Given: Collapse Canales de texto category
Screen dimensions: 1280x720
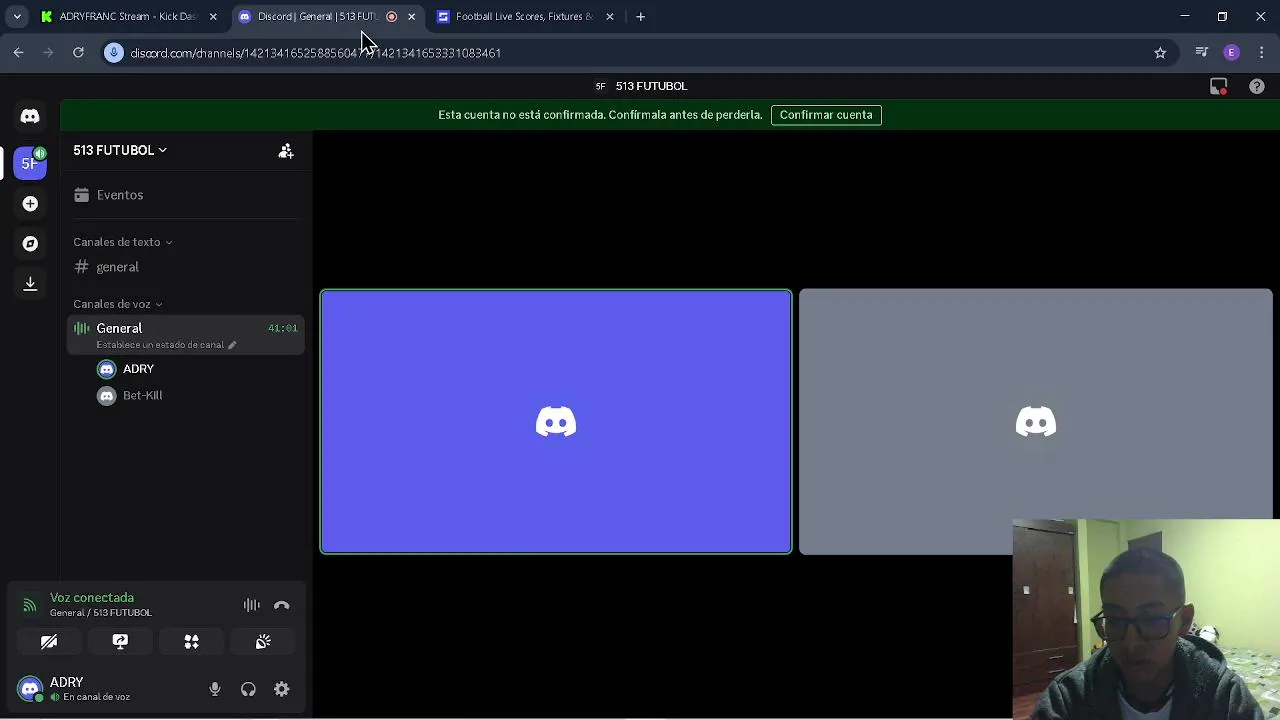Looking at the screenshot, I should click(x=122, y=242).
